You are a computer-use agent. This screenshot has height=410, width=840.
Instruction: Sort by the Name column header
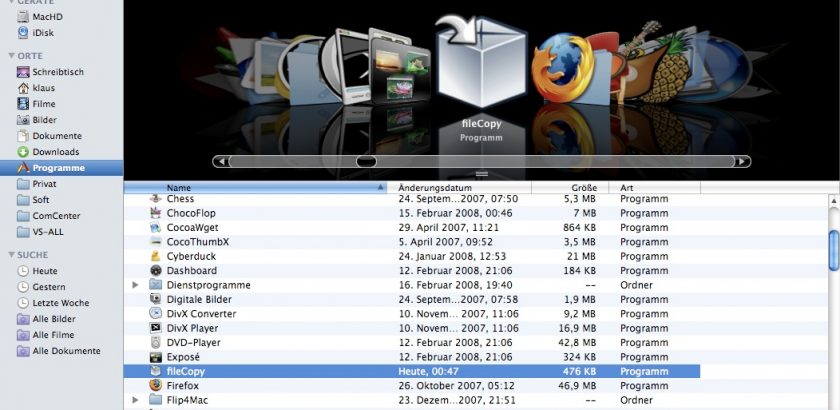256,188
